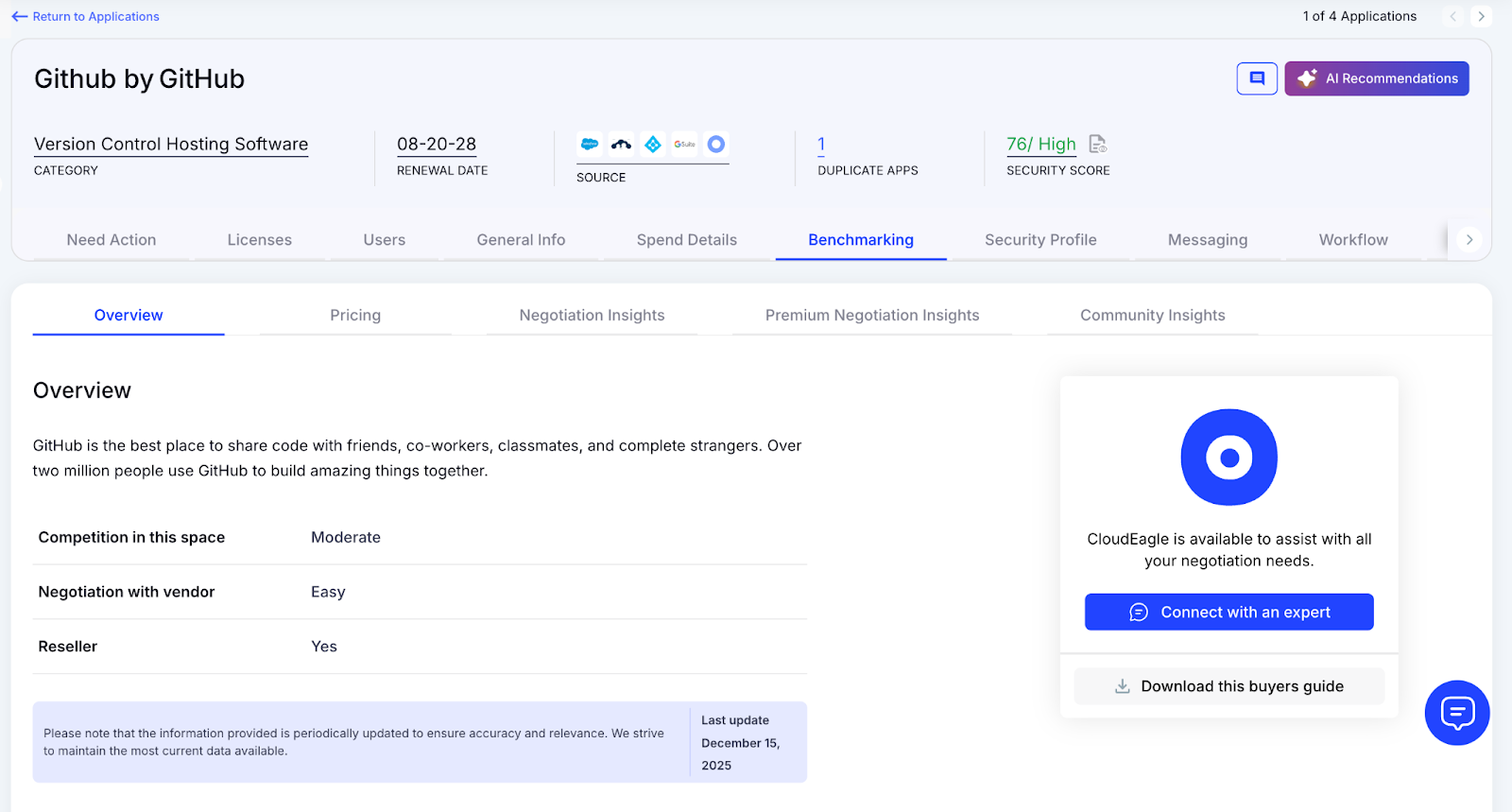Click the Reseller row label
Screen dimensions: 1512x812
click(68, 647)
